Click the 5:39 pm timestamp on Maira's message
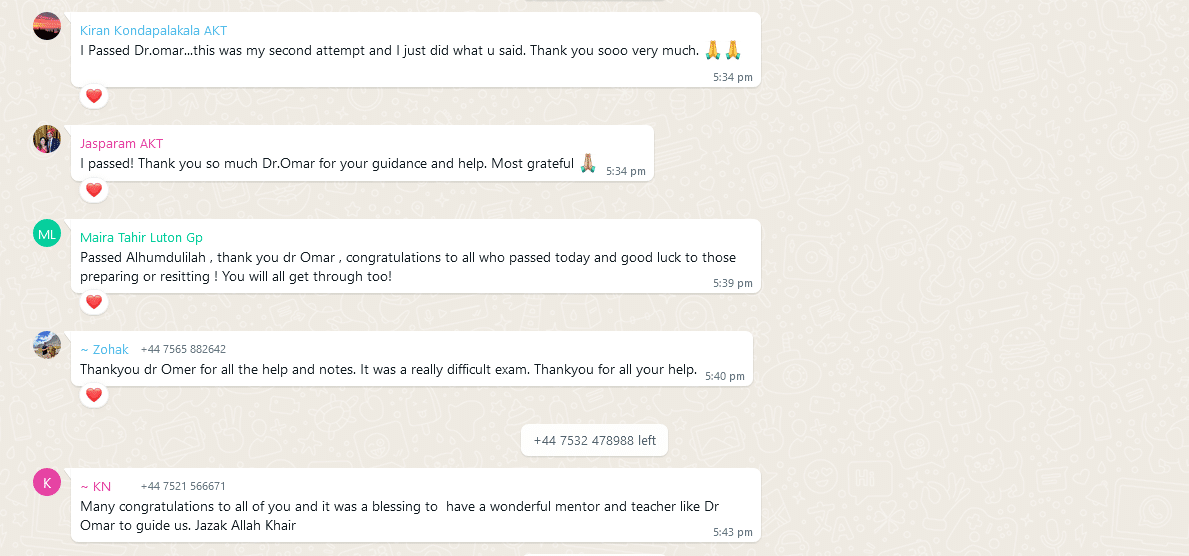The width and height of the screenshot is (1189, 556). (x=733, y=284)
